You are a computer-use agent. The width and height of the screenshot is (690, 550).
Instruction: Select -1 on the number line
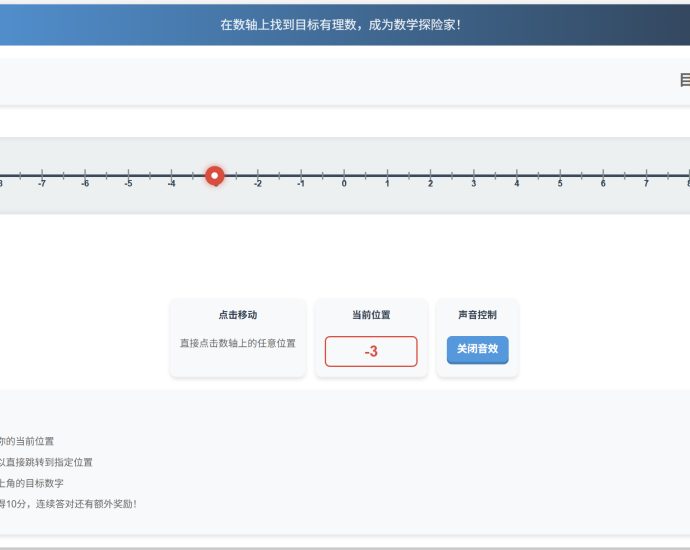tap(301, 176)
